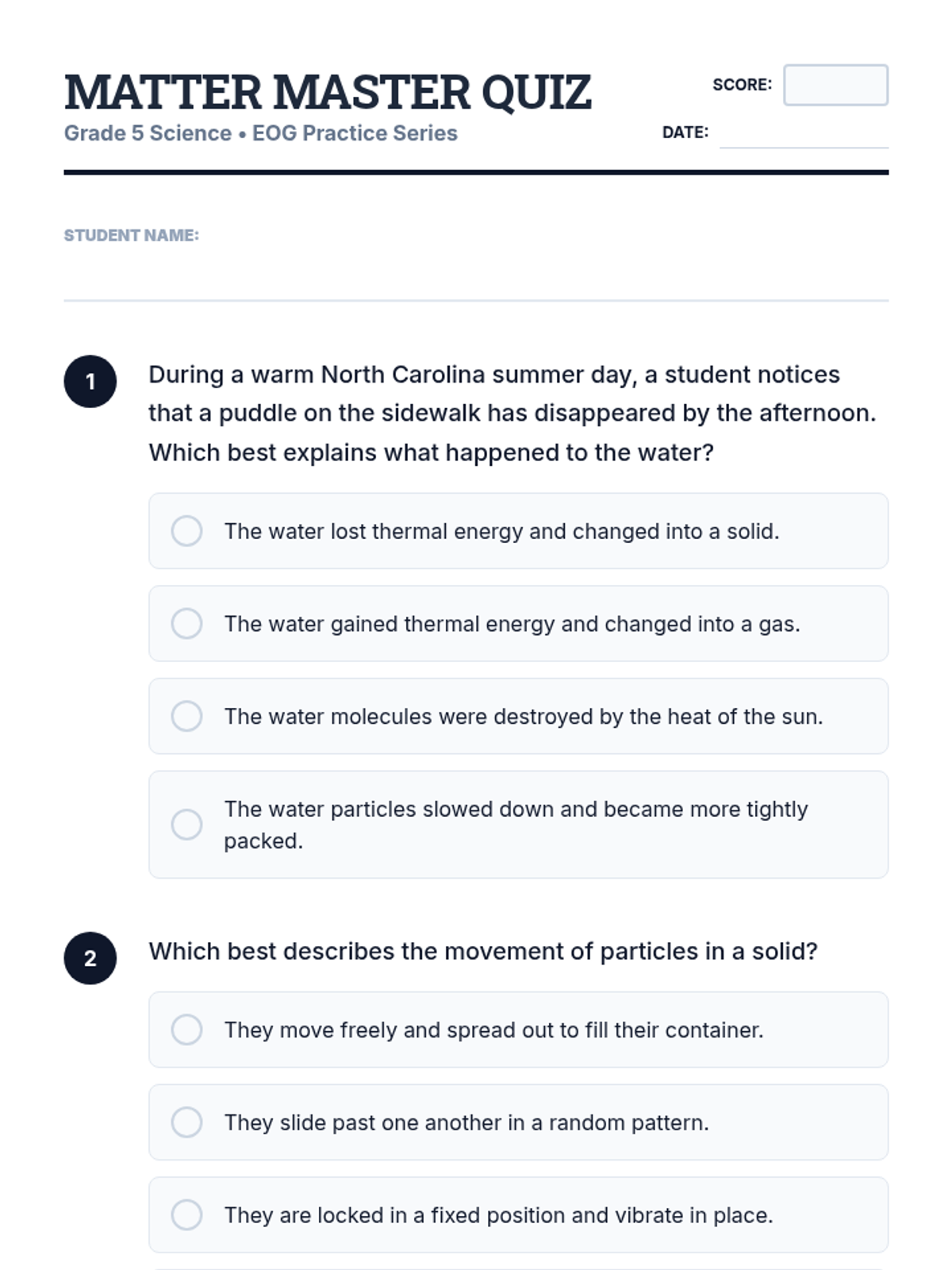Click the puddle question text
Image resolution: width=952 pixels, height=1270 pixels.
[x=512, y=414]
